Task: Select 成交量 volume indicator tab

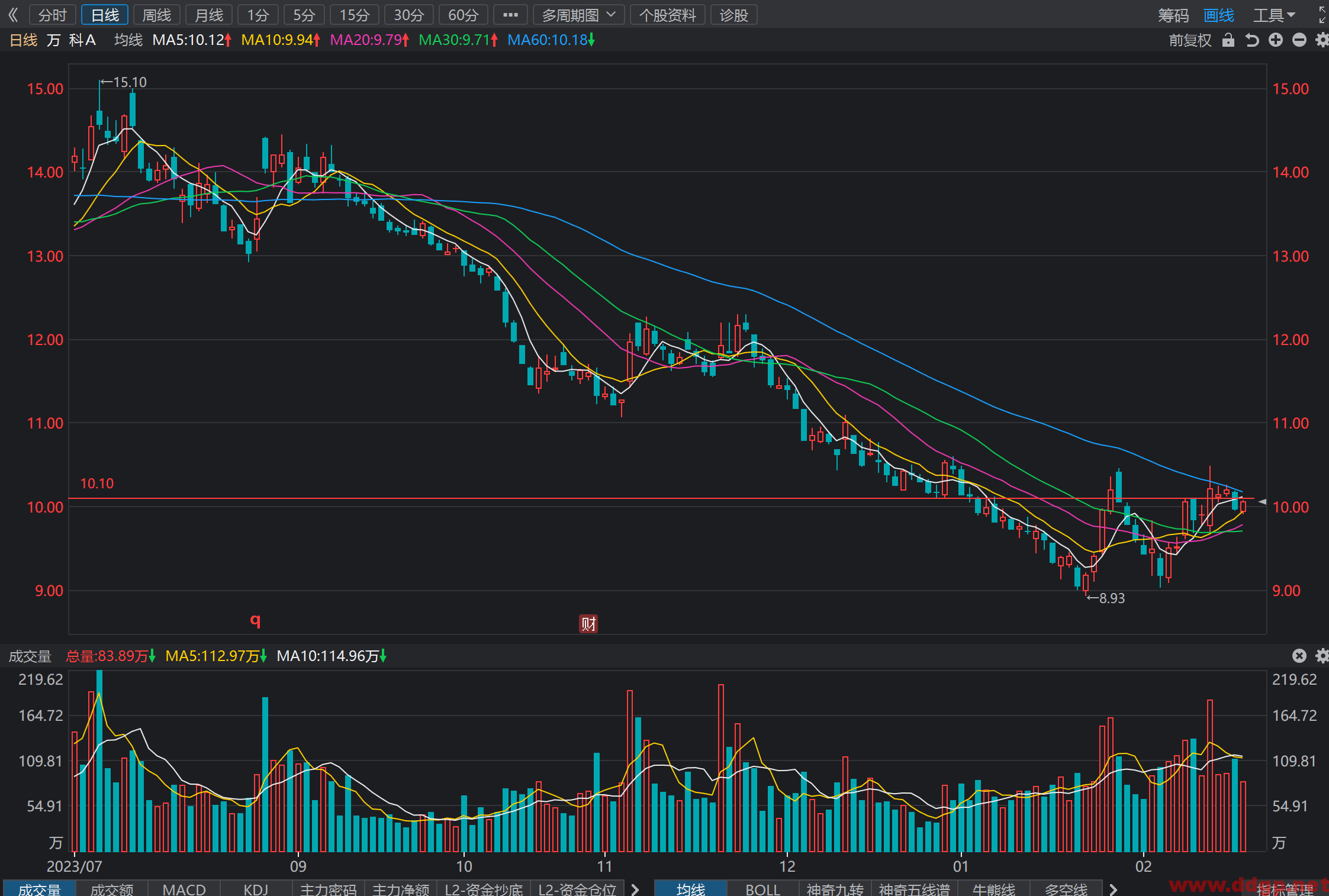Action: [x=40, y=889]
